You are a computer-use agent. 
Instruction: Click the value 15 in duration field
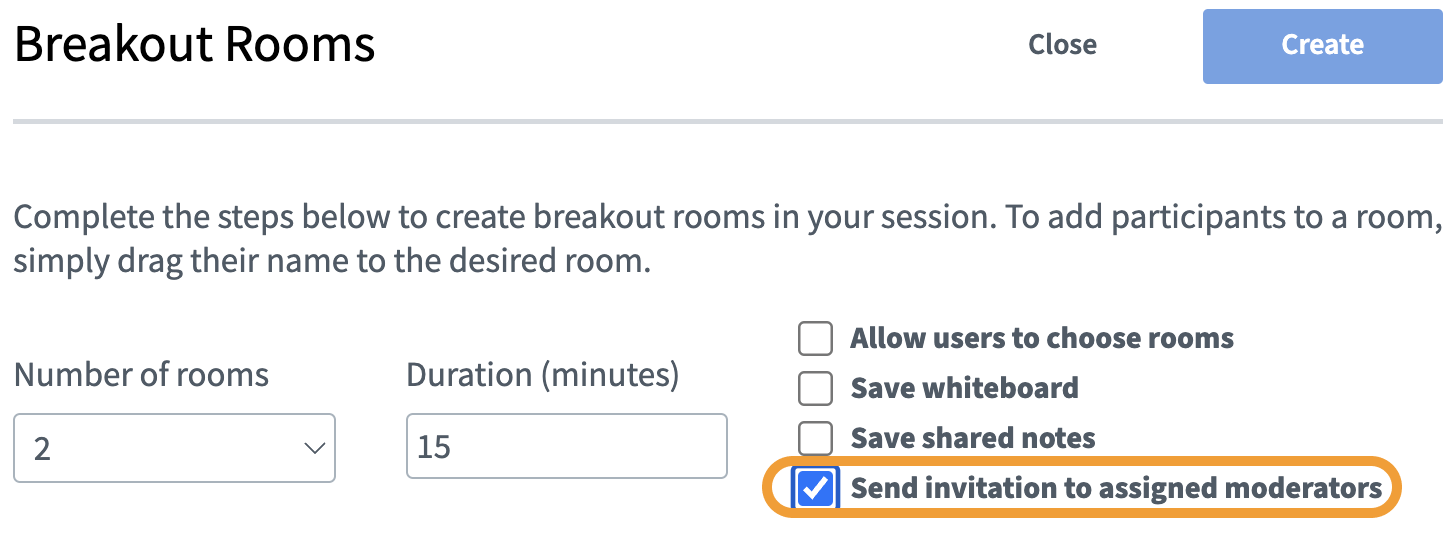coord(434,446)
